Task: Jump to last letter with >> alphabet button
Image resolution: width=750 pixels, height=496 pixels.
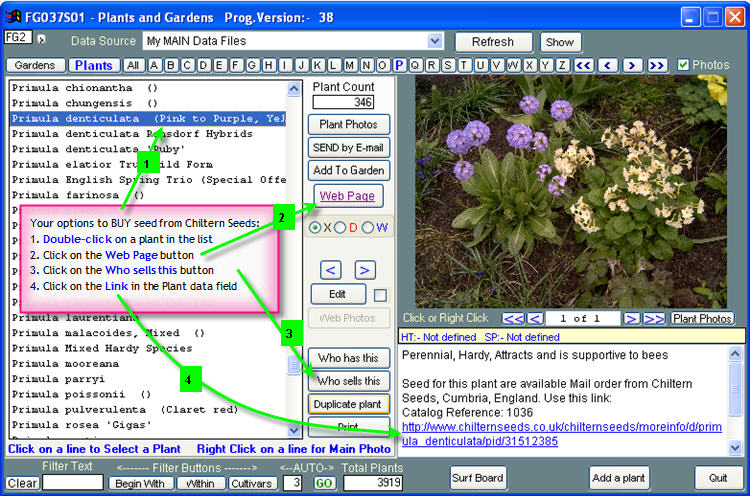Action: pos(656,65)
